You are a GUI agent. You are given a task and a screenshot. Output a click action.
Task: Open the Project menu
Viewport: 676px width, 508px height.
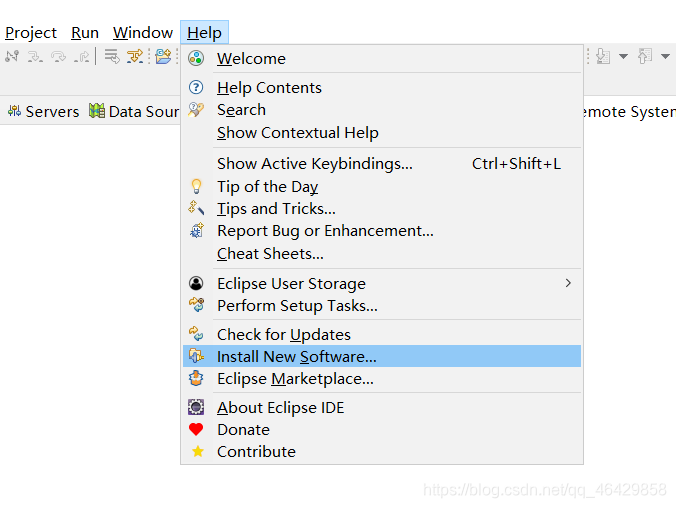coord(31,33)
